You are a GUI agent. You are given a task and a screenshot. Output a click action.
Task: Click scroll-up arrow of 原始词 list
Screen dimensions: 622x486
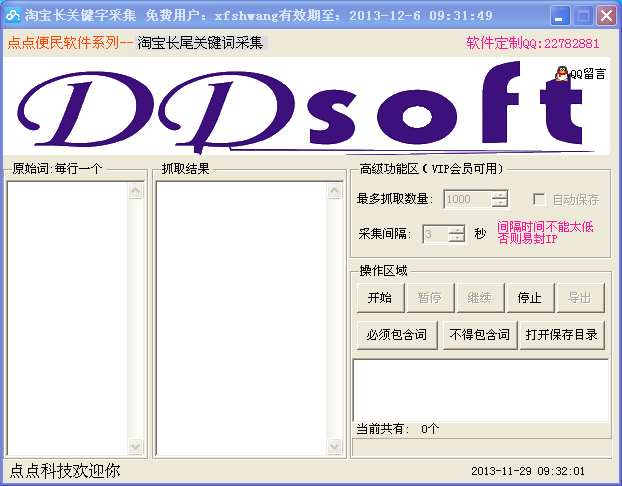pyautogui.click(x=136, y=190)
